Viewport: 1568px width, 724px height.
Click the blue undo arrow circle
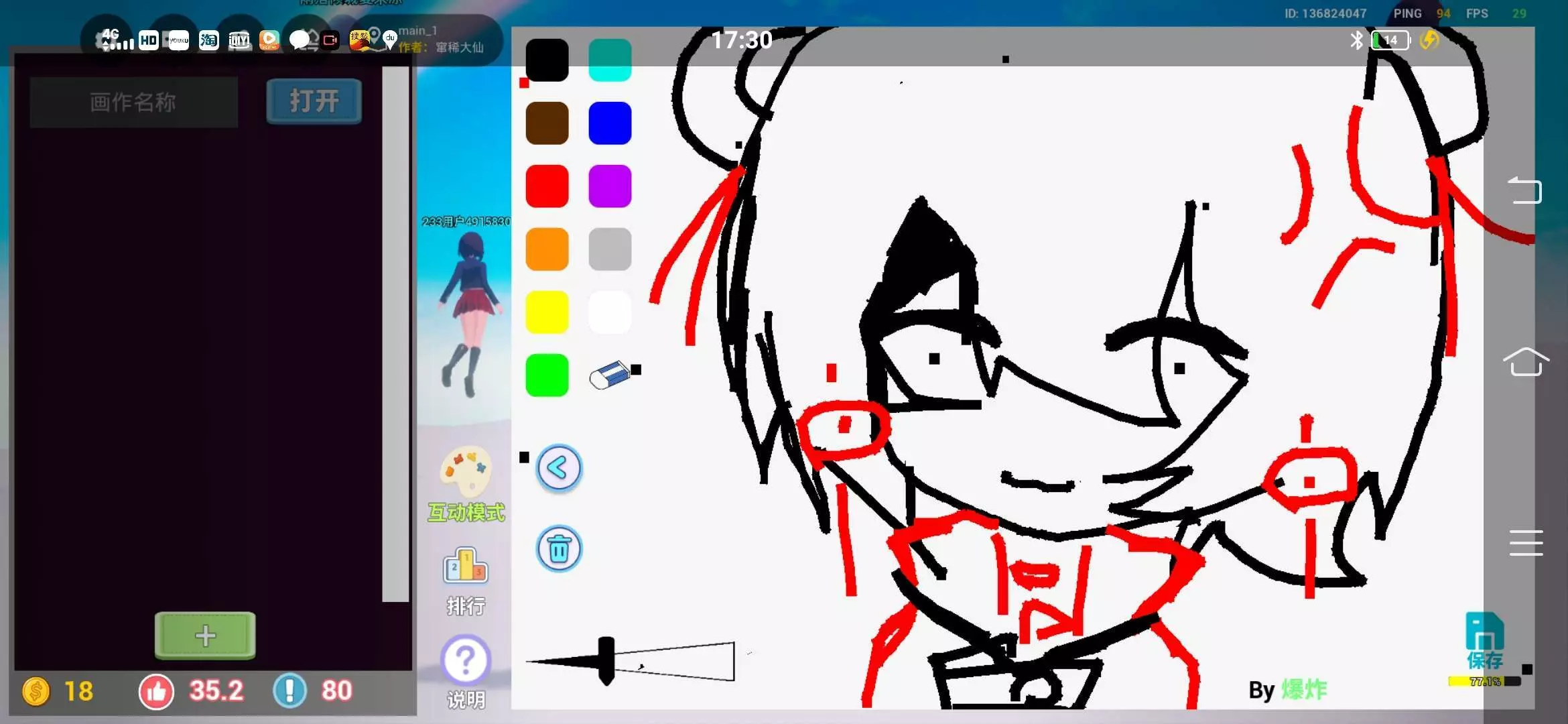[559, 469]
